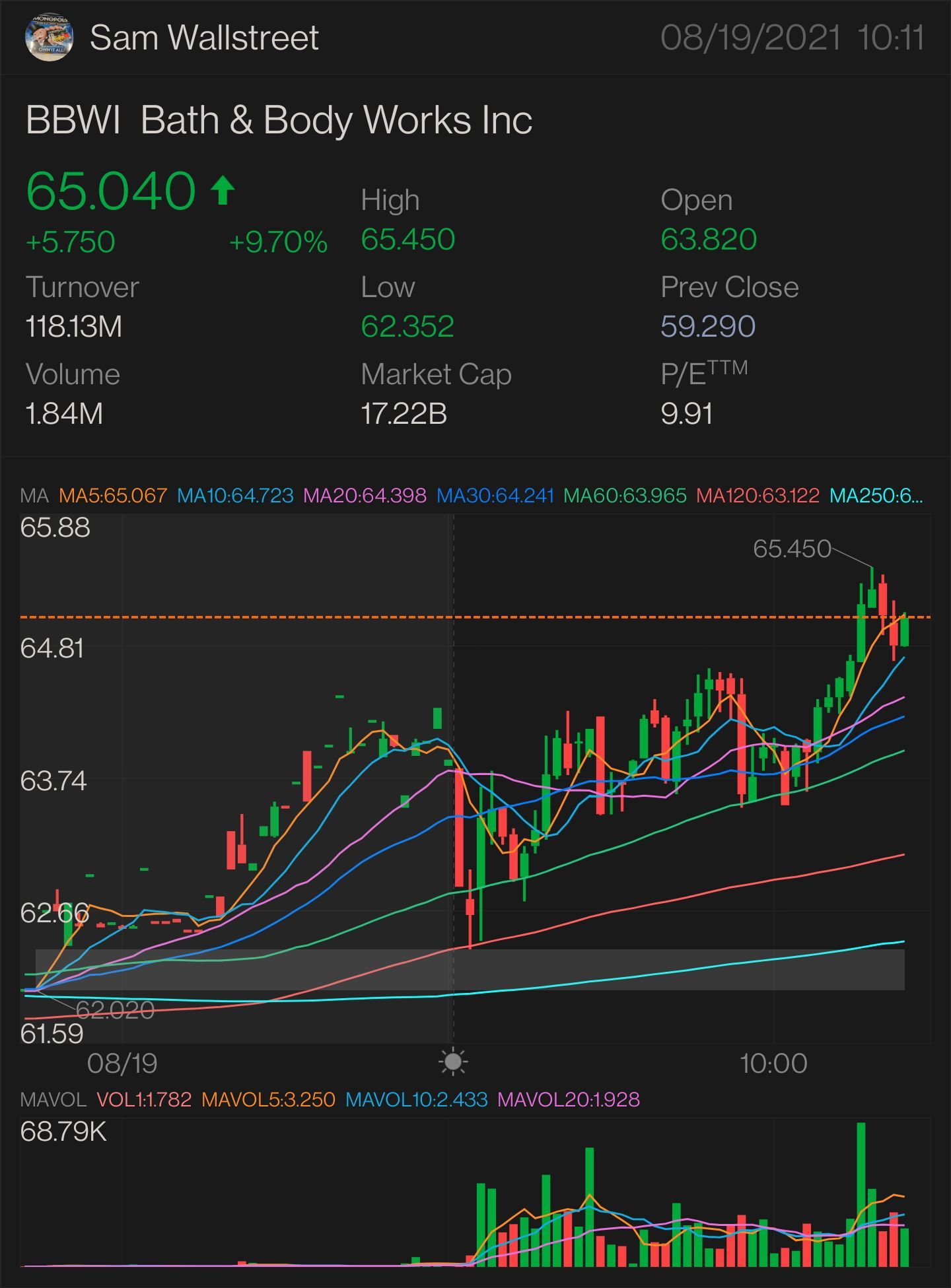This screenshot has width=951, height=1288.
Task: Tap the 64.81 price axis label
Action: tap(52, 648)
